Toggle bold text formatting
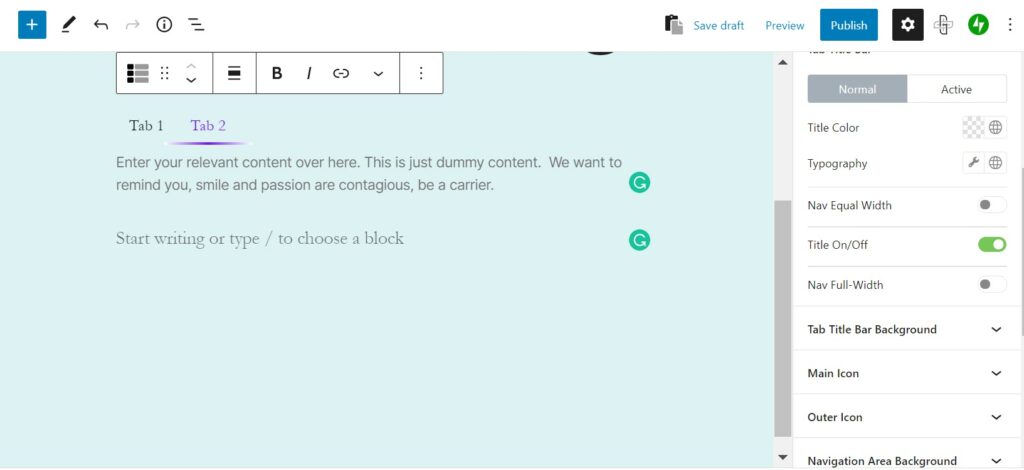Screen dimensions: 1024x470 pyautogui.click(x=277, y=73)
